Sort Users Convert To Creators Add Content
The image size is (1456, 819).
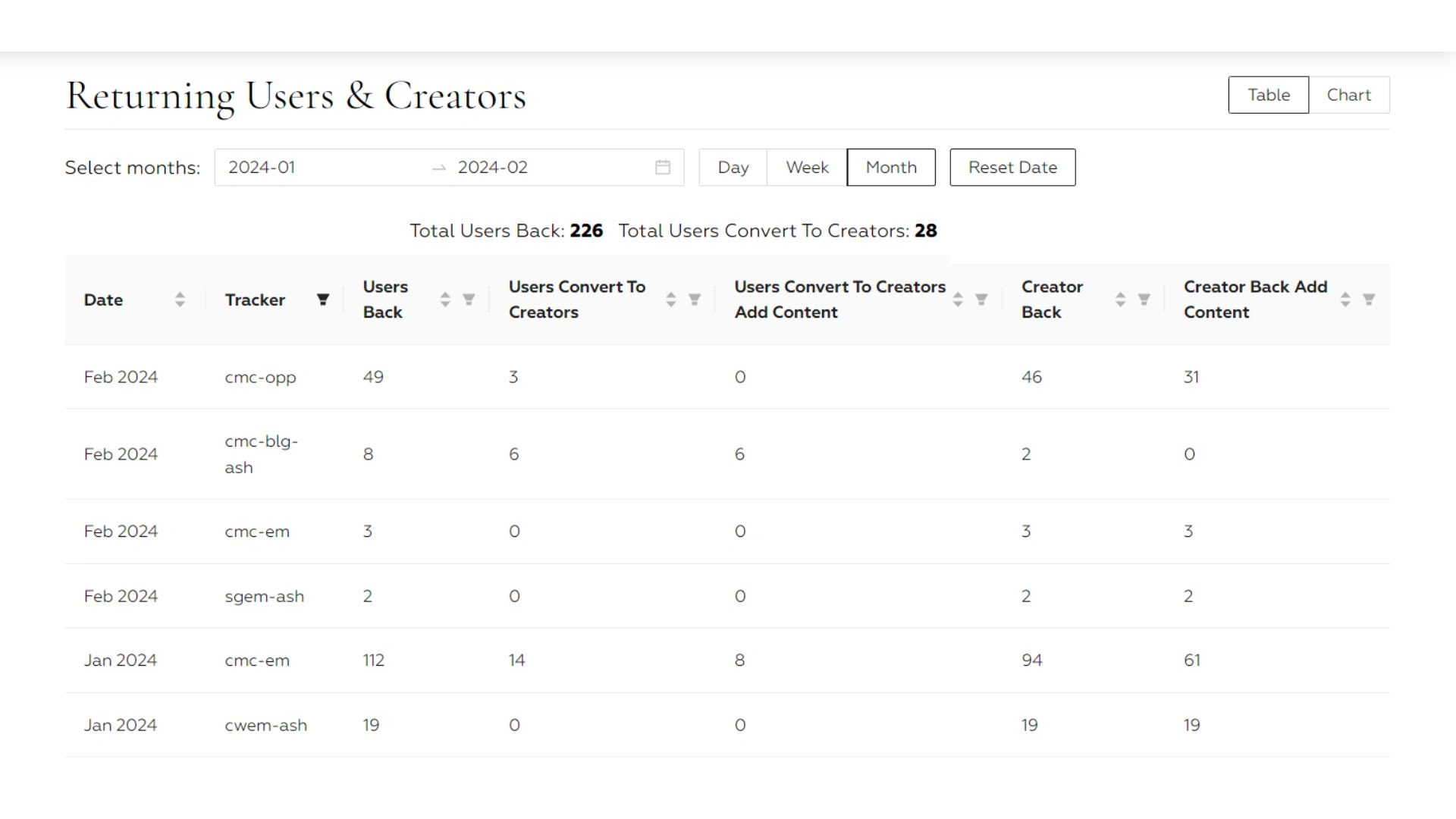click(x=958, y=300)
